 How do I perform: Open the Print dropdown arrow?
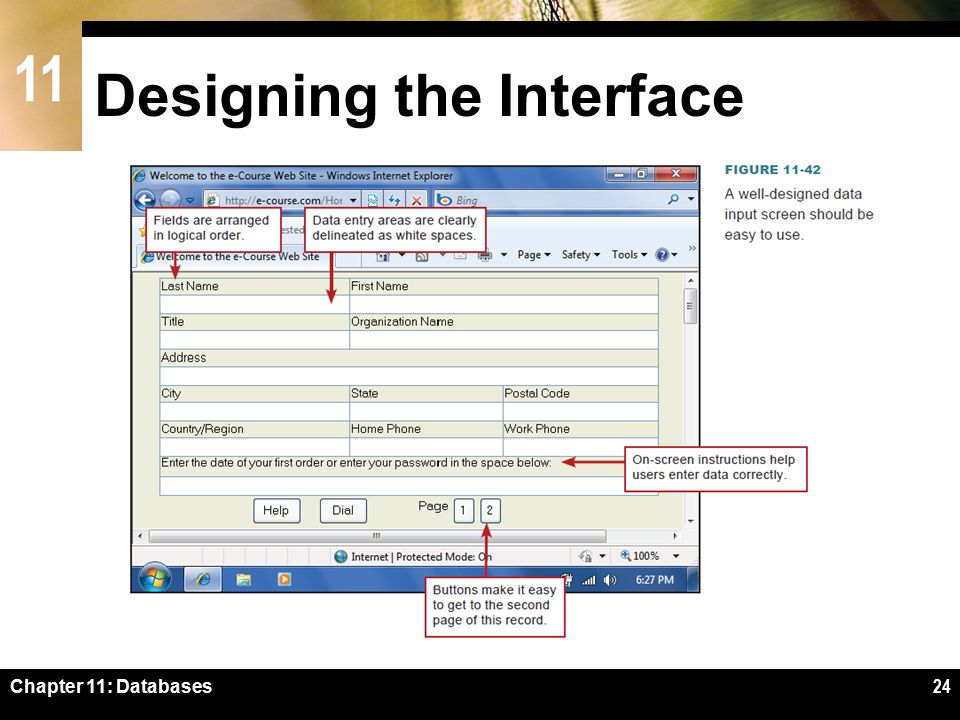504,255
